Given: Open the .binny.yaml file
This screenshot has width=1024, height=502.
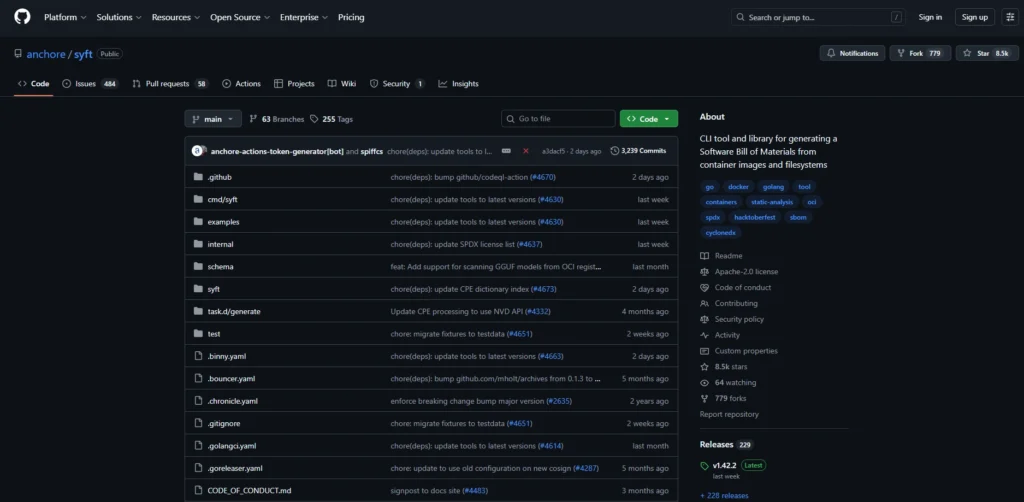Looking at the screenshot, I should (x=227, y=356).
